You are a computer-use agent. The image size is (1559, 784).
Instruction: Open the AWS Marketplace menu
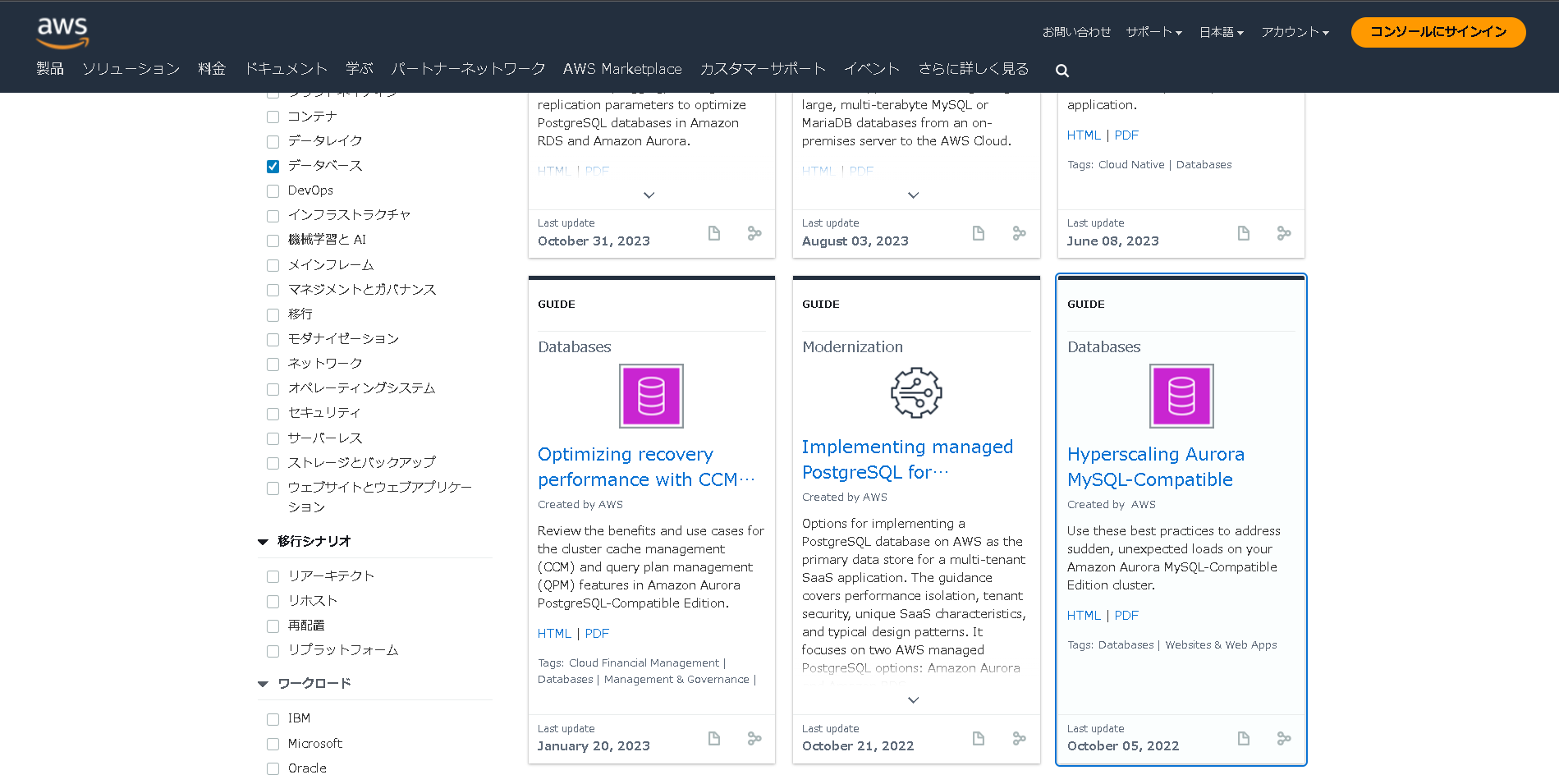pos(622,69)
